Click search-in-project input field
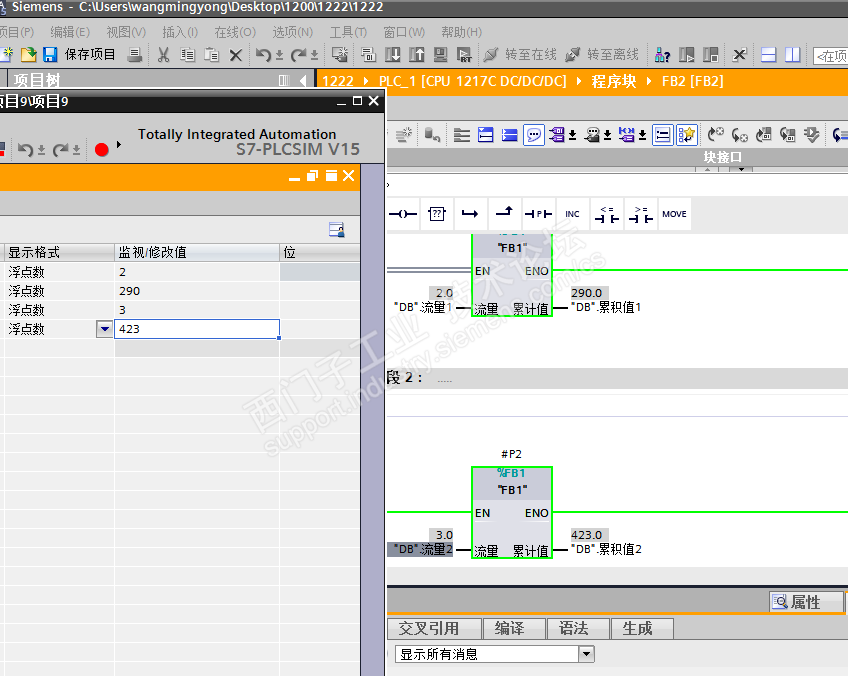 coord(831,56)
